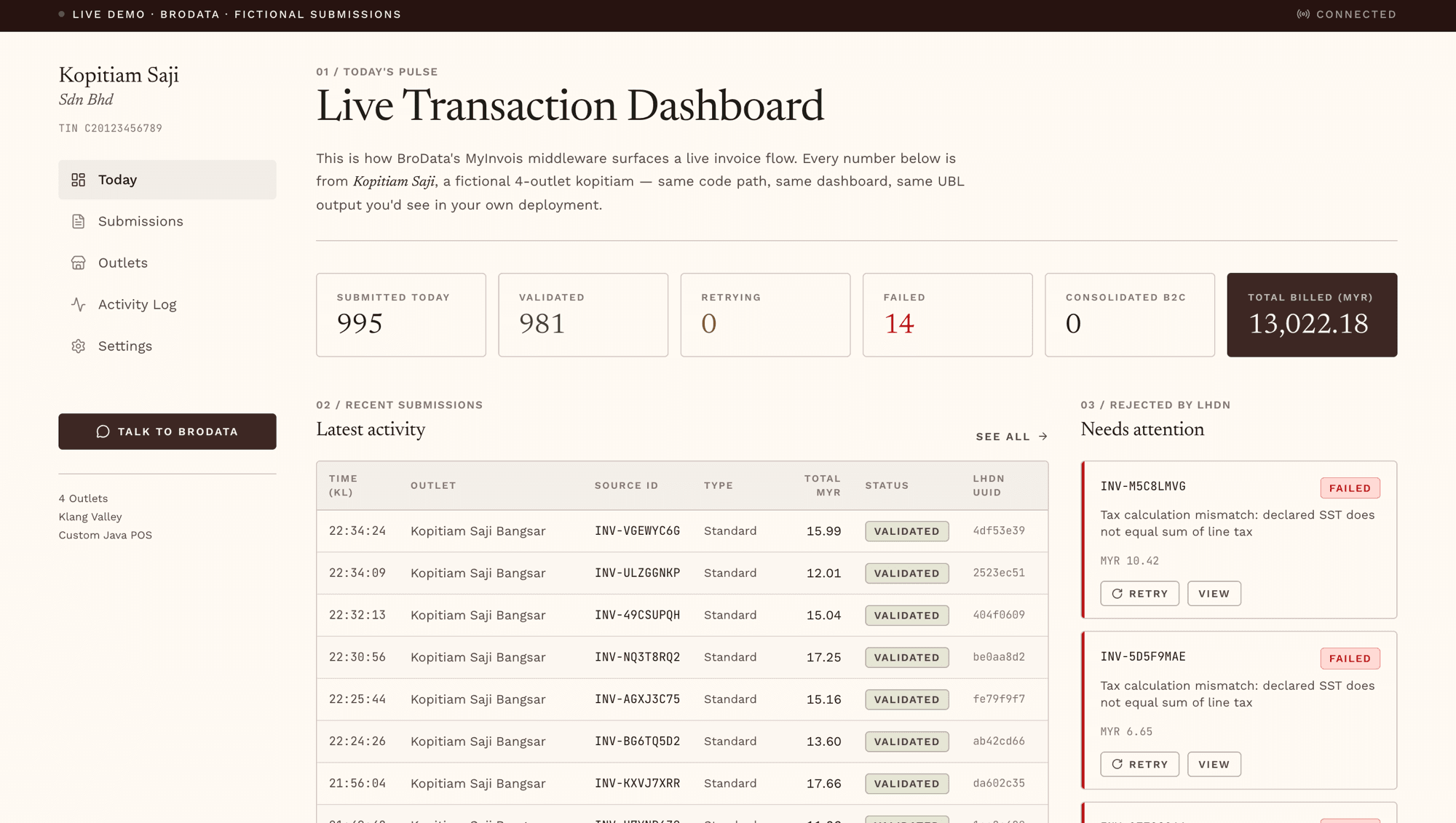Retry the failed invoice INV-5D5F9MAE

[x=1139, y=764]
